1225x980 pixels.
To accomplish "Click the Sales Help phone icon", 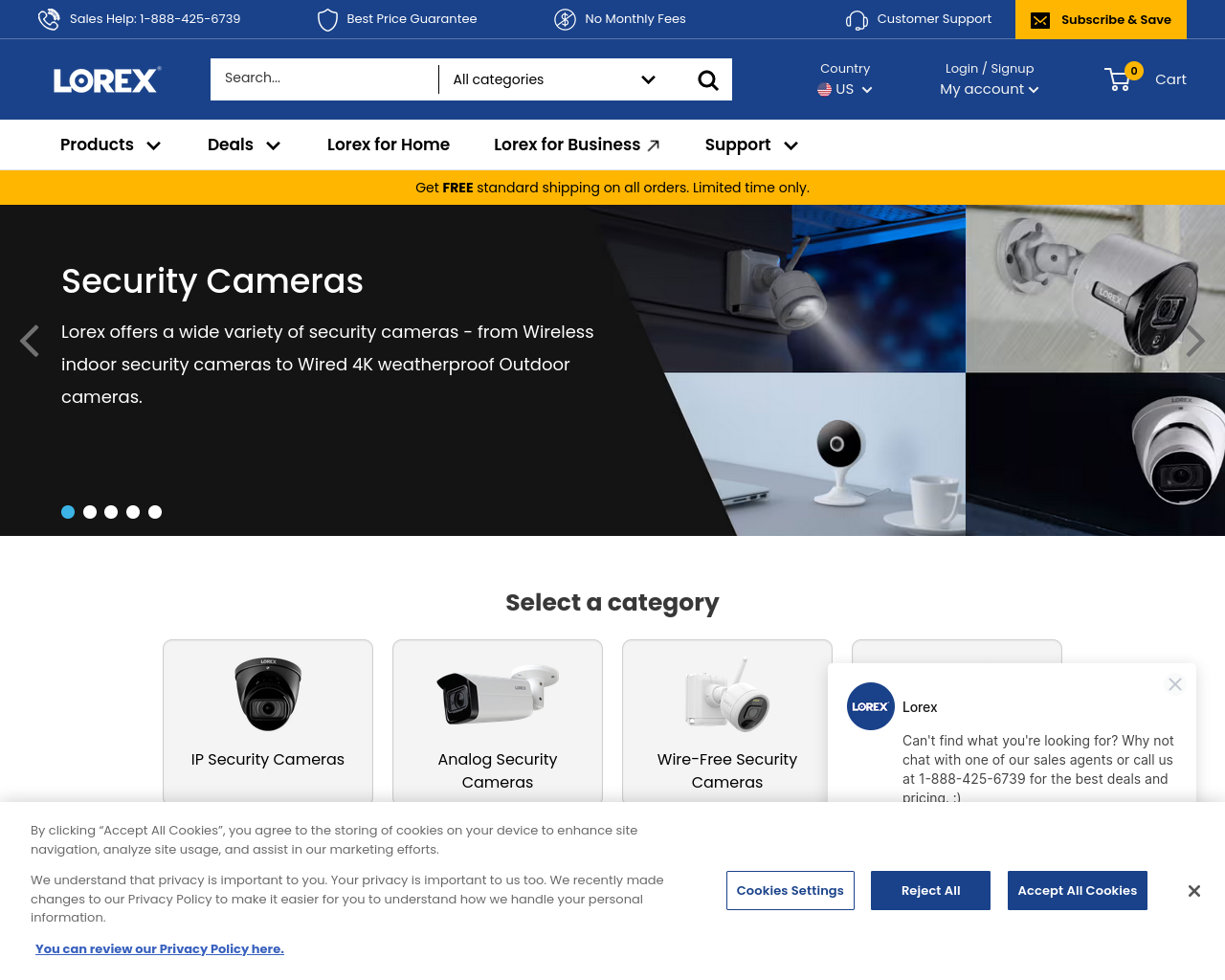I will pyautogui.click(x=49, y=19).
